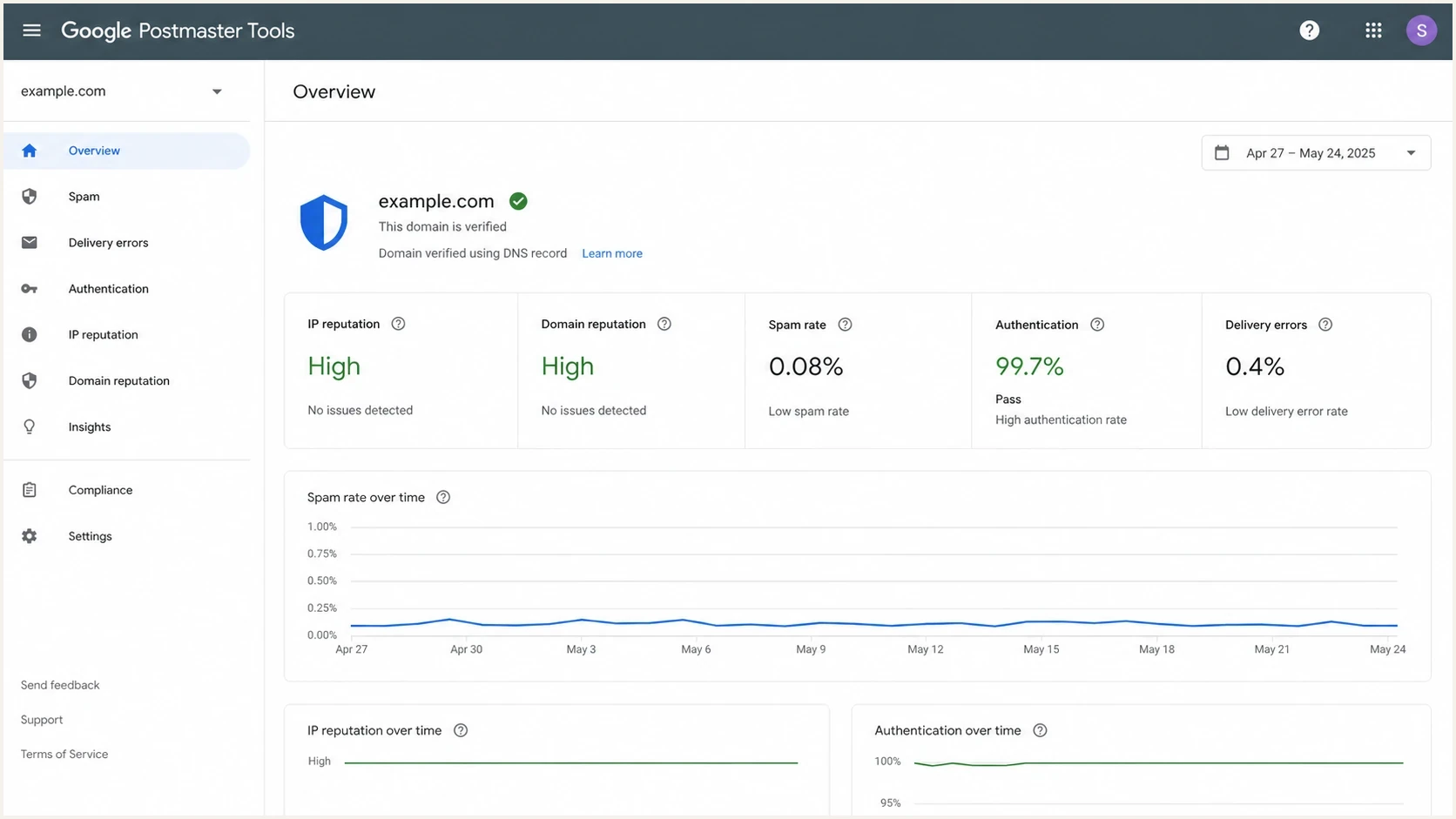Click the Compliance clipboard icon
This screenshot has height=819, width=1456.
click(30, 490)
